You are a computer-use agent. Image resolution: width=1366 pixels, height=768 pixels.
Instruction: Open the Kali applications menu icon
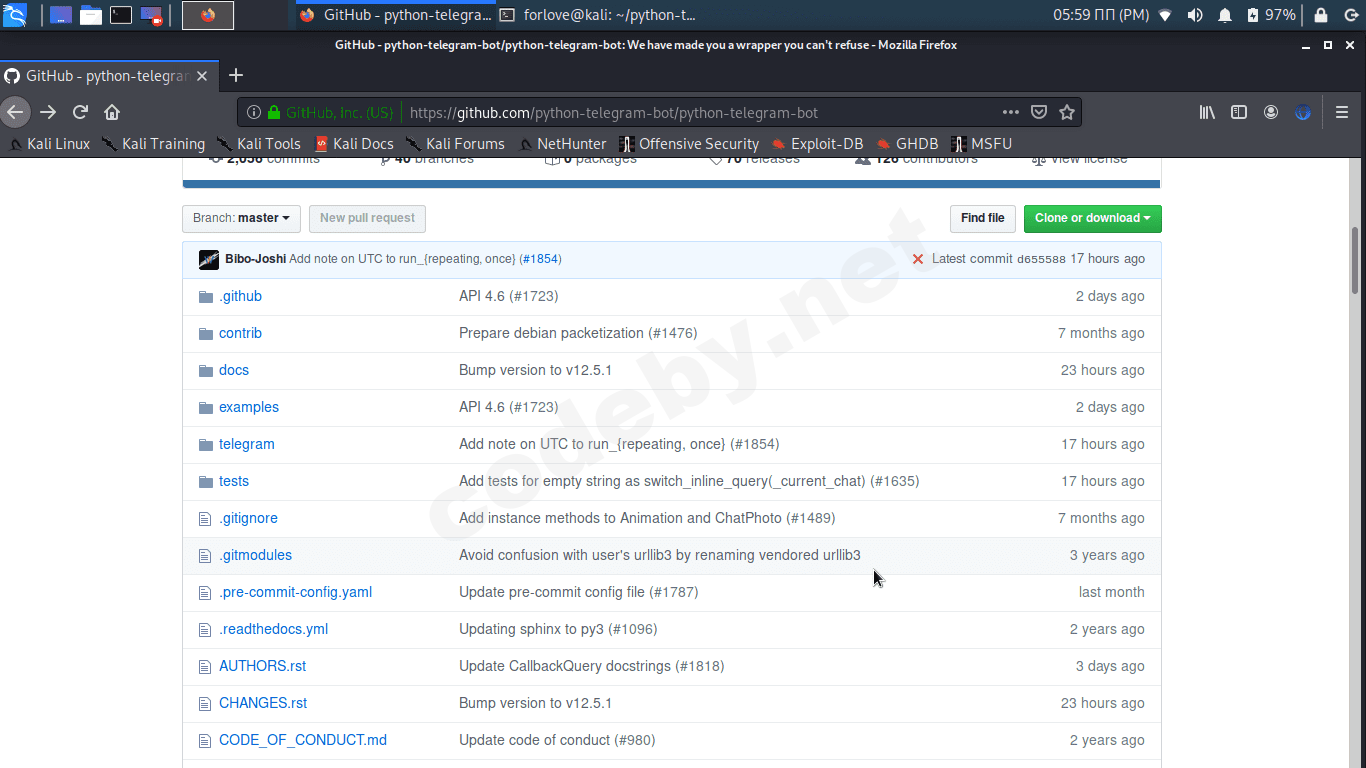click(14, 15)
